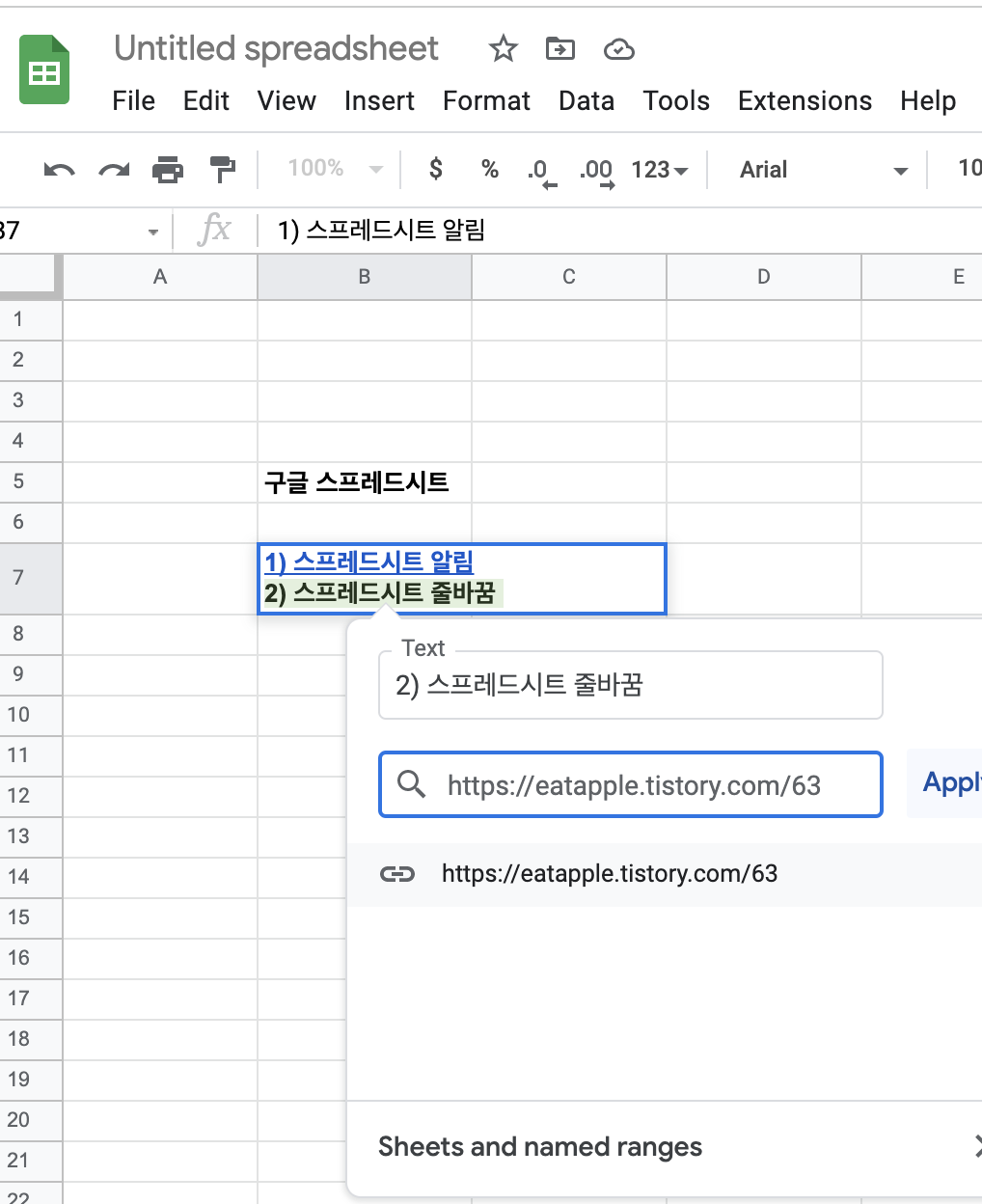982x1204 pixels.
Task: Select column A header
Action: [160, 277]
